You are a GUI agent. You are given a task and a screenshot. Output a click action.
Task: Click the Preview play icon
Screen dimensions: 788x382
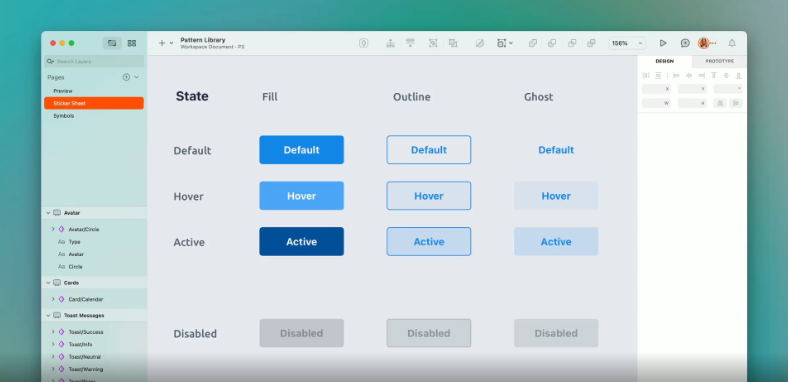point(663,43)
